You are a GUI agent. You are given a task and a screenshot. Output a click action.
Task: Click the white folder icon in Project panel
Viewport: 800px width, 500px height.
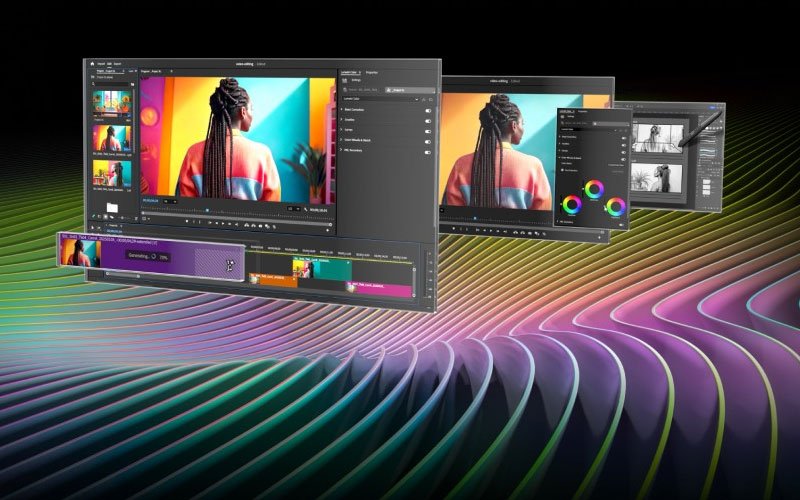pos(112,207)
